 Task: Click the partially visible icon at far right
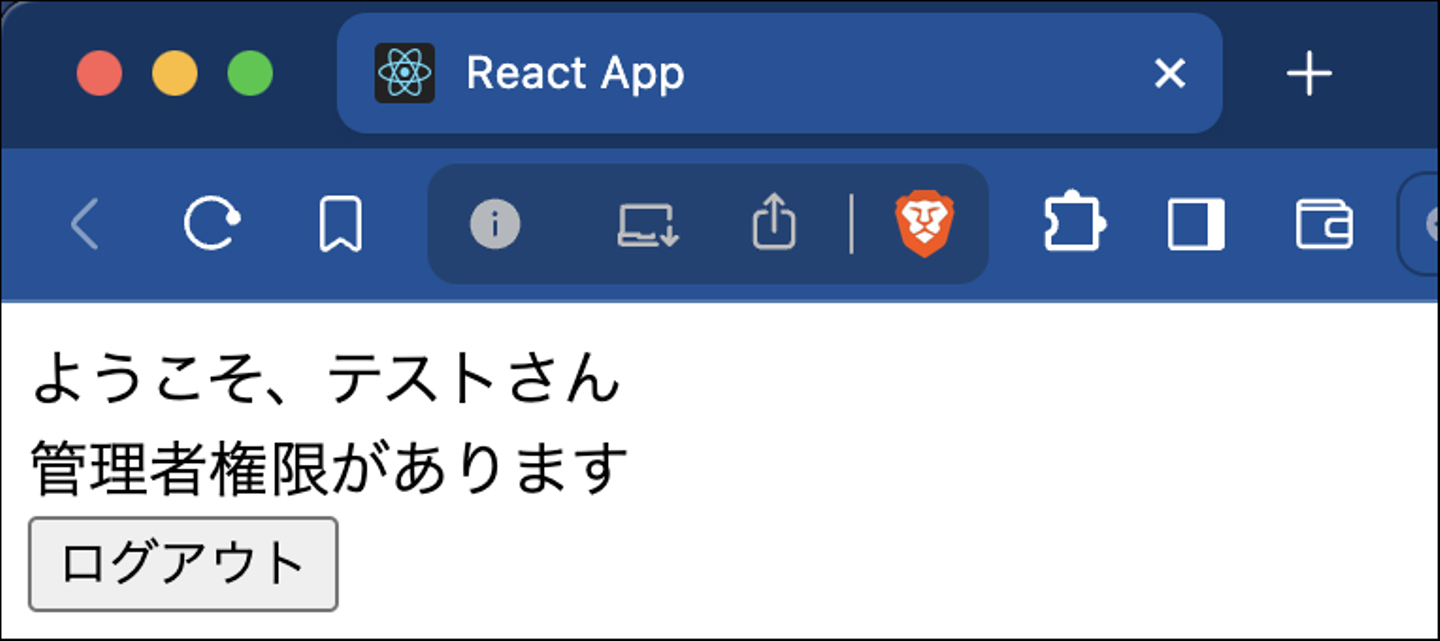pyautogui.click(x=1420, y=224)
